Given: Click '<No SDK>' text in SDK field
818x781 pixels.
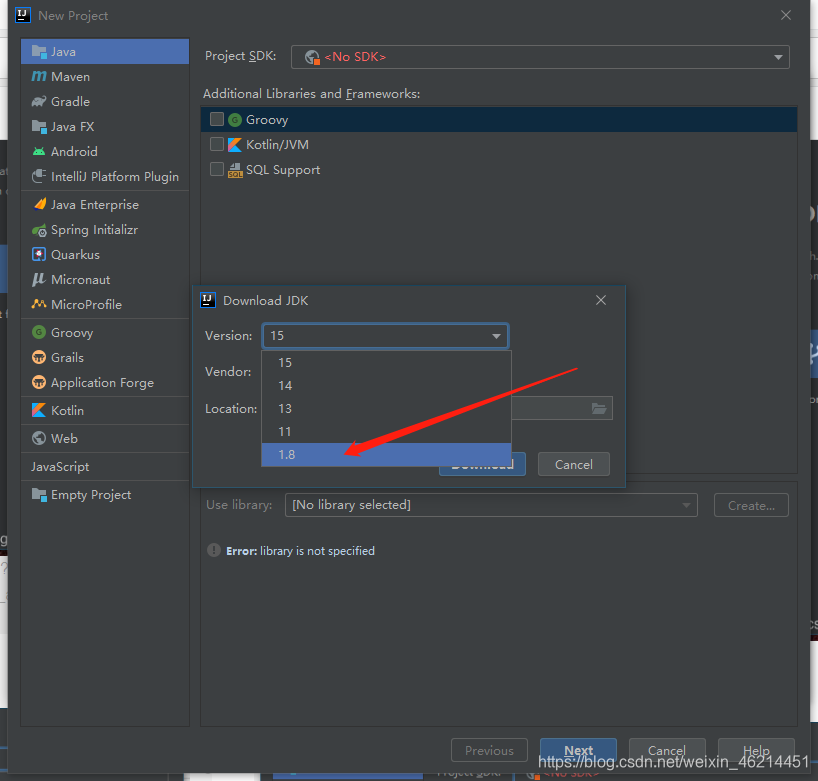Looking at the screenshot, I should tap(355, 57).
